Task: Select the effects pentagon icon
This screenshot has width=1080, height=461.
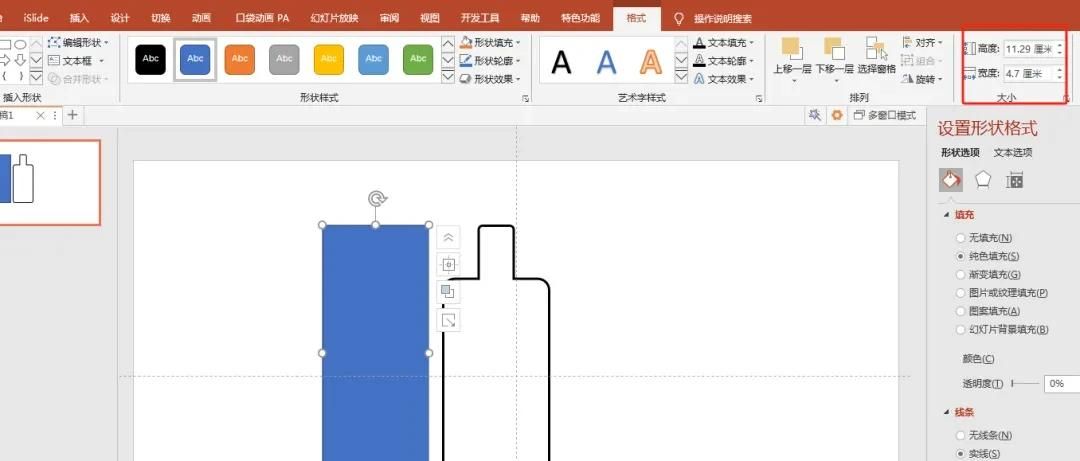Action: [x=983, y=180]
